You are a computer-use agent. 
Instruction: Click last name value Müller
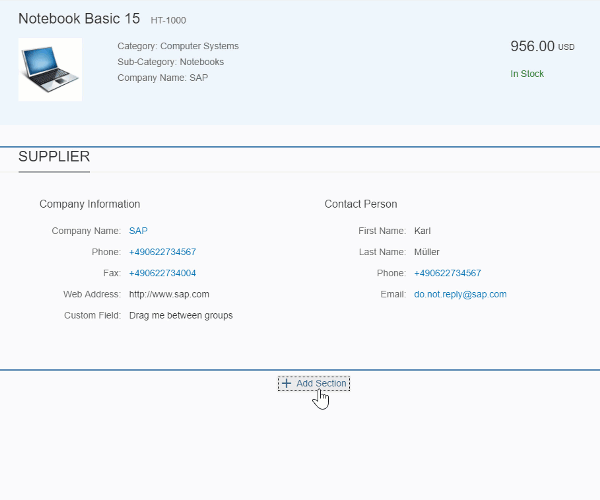coord(427,252)
